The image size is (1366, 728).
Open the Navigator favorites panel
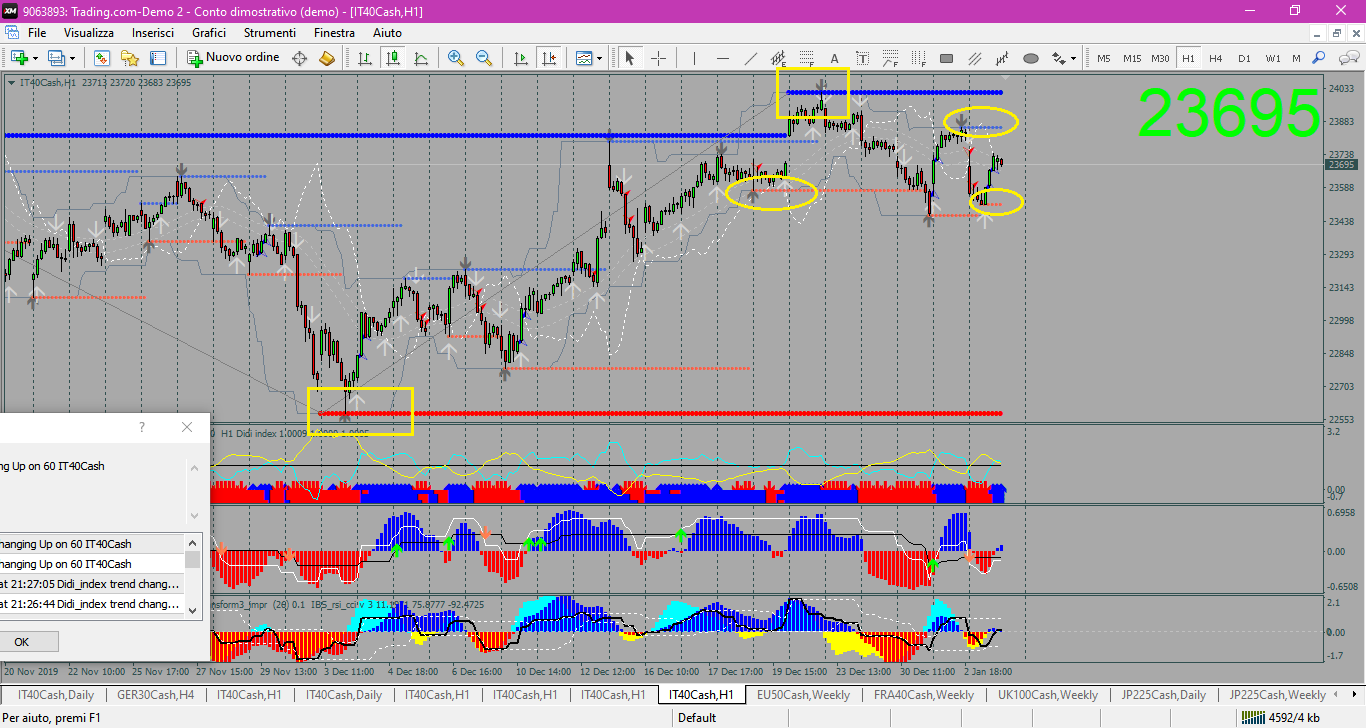point(130,58)
